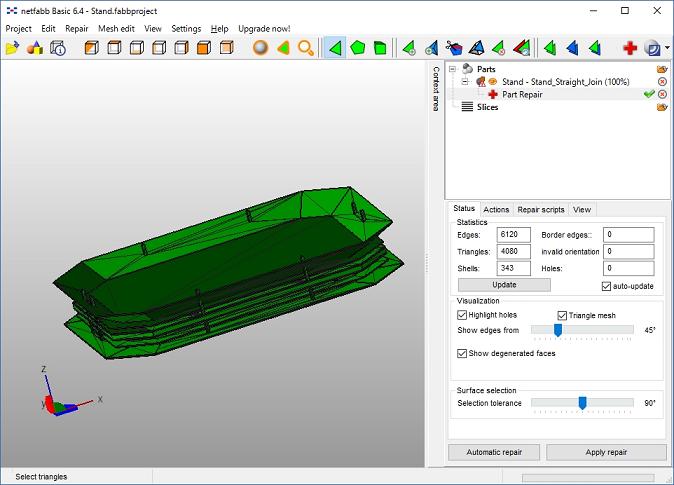Uncheck Show degenerated faces
This screenshot has height=485, width=674.
pyautogui.click(x=462, y=353)
